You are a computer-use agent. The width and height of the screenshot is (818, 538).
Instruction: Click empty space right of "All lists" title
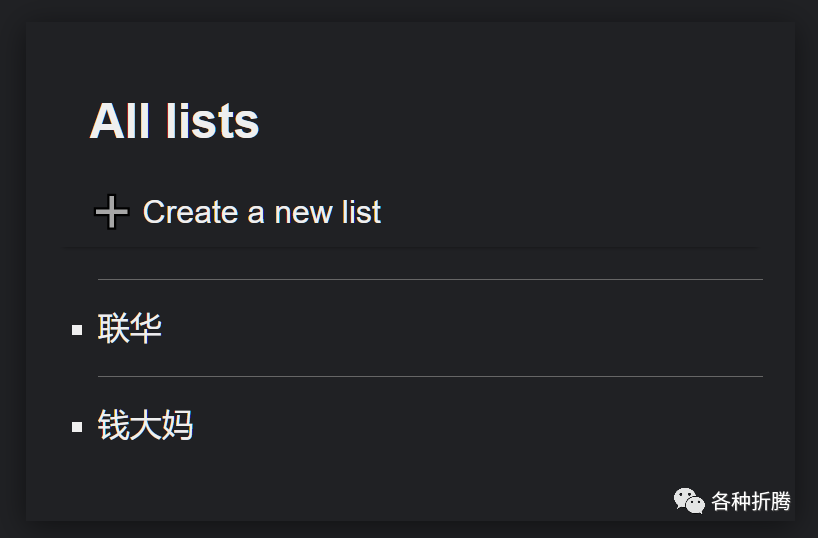[x=500, y=121]
